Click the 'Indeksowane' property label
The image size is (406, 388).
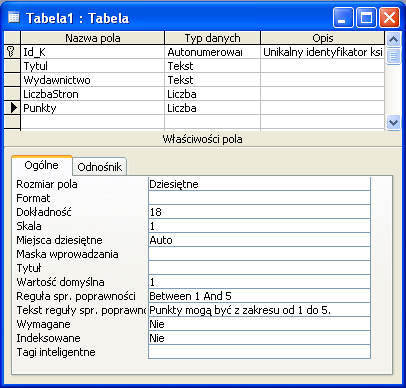pyautogui.click(x=48, y=338)
